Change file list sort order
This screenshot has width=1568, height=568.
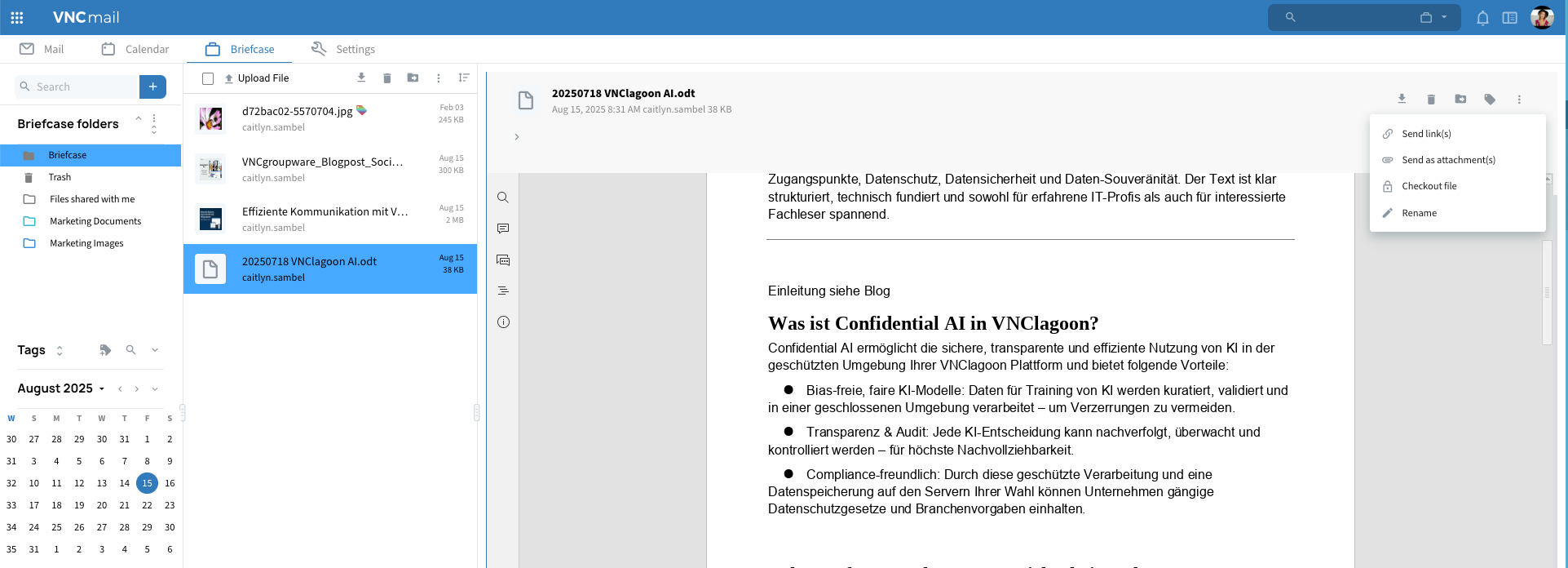[464, 78]
